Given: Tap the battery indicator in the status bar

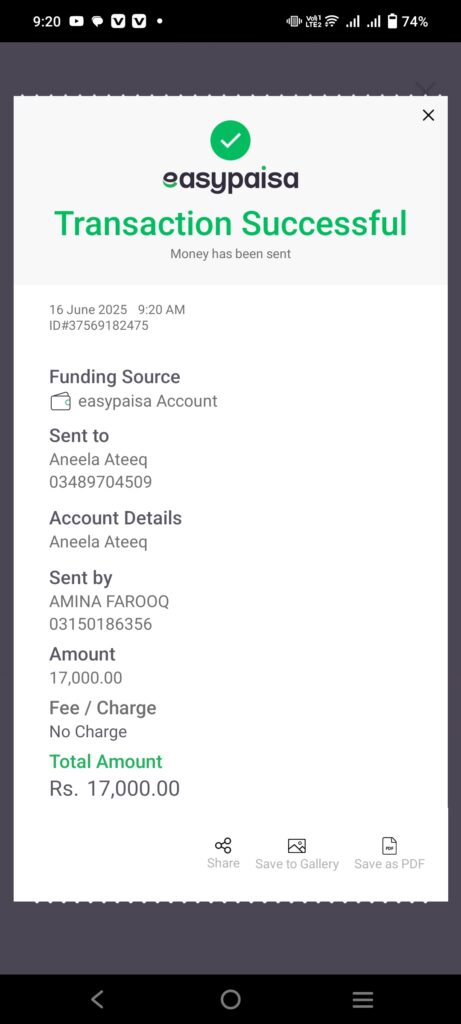Looking at the screenshot, I should click(392, 22).
